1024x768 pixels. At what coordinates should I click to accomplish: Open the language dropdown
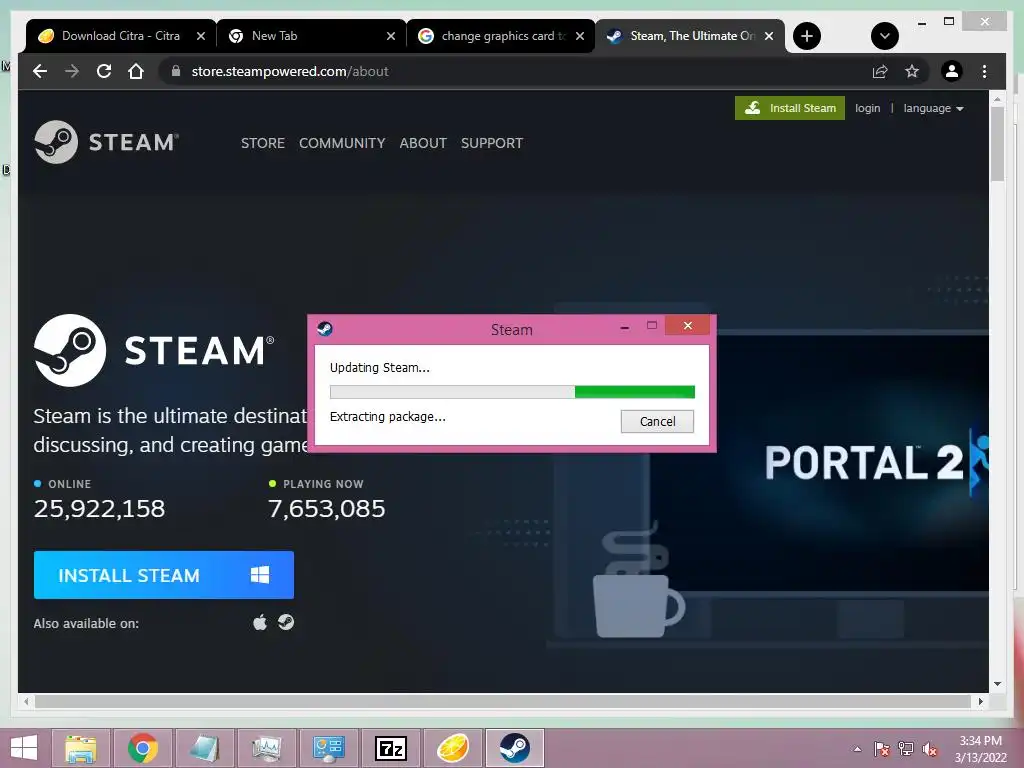[x=933, y=108]
